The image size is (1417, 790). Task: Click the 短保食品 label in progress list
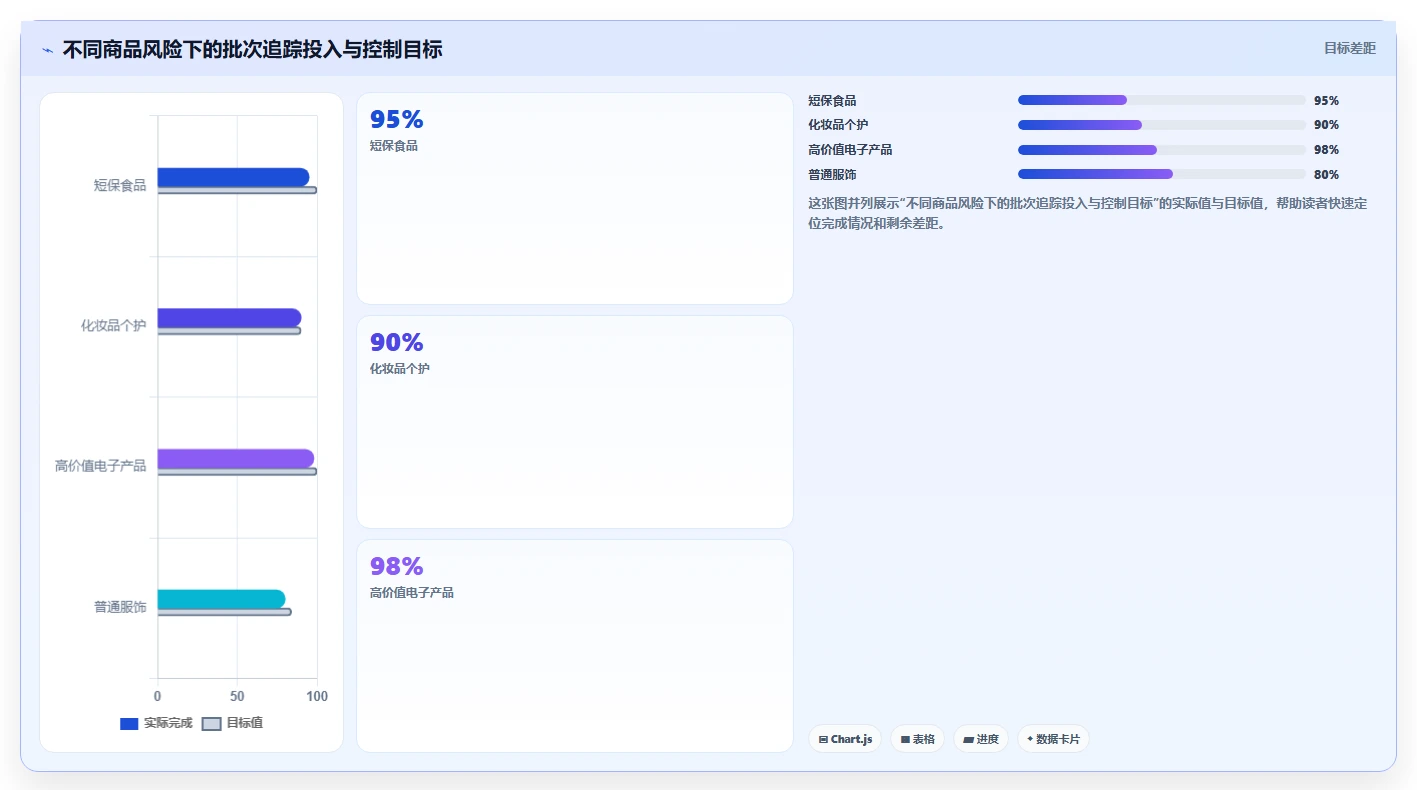pos(832,101)
